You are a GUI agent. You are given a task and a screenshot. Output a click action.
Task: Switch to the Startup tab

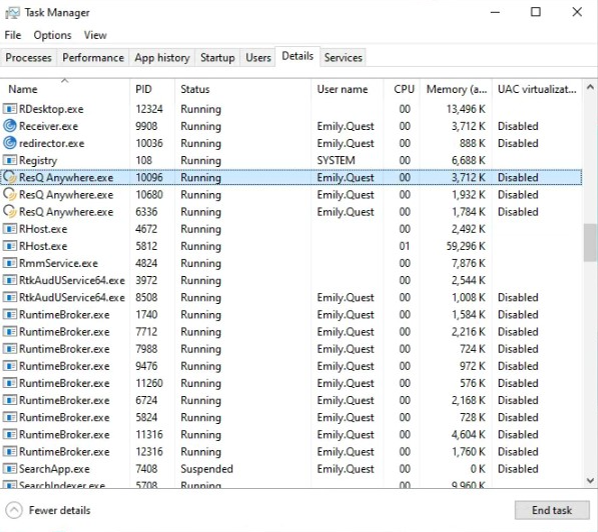217,58
